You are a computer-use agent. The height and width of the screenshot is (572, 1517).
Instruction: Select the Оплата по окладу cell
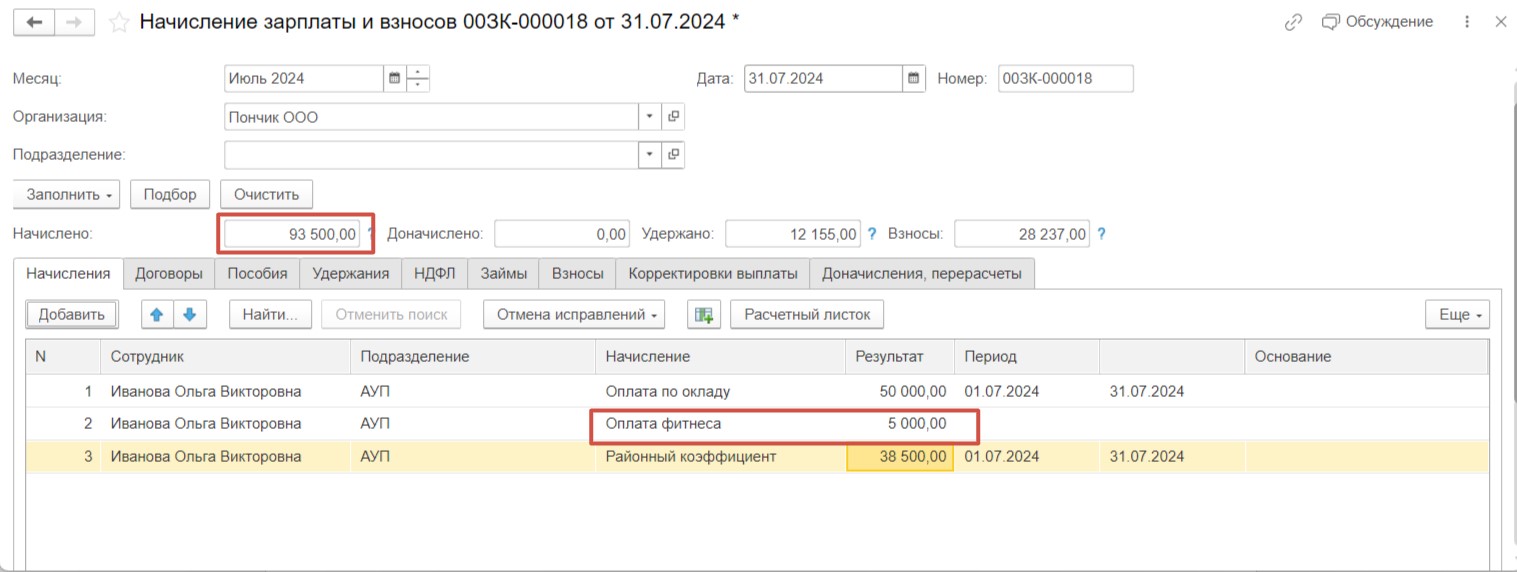720,391
